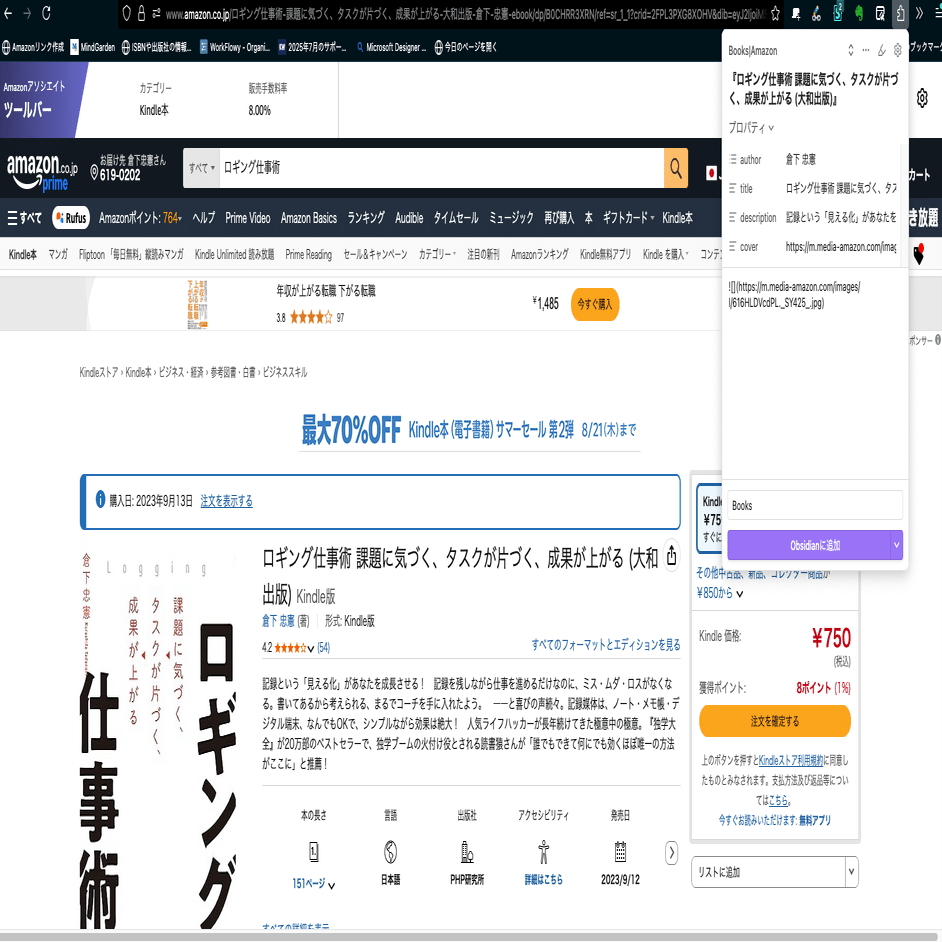Screen dimensions: 942x942
Task: Open the Evernote elephant extension
Action: coord(858,13)
